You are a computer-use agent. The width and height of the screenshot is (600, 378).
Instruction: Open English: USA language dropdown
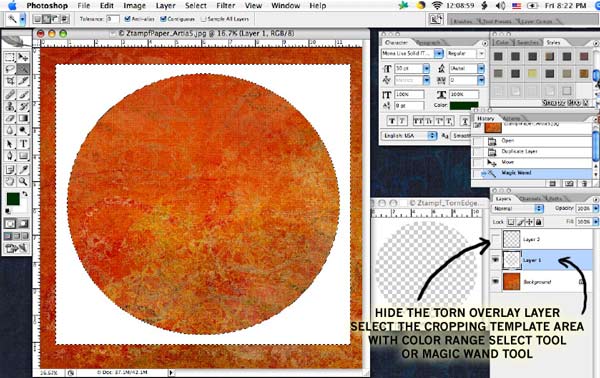pos(409,136)
